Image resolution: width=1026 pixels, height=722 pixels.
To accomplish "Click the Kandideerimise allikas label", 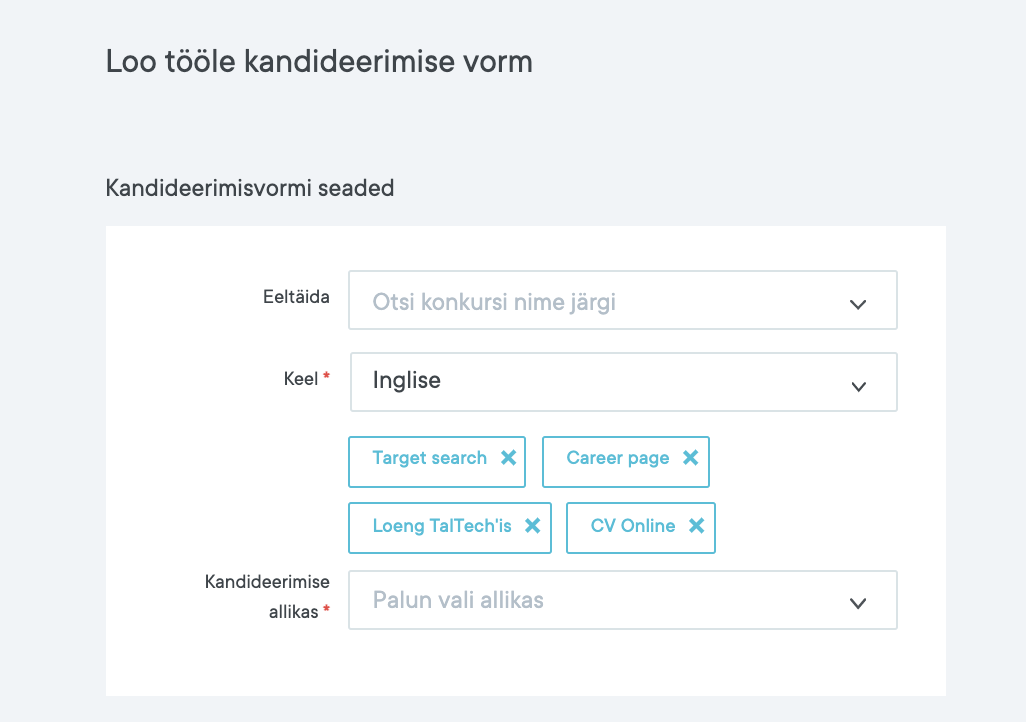I will click(267, 596).
